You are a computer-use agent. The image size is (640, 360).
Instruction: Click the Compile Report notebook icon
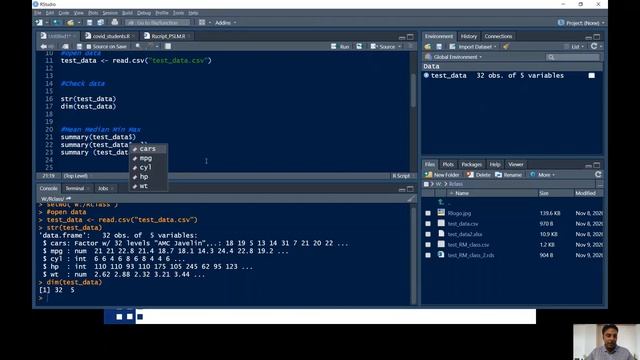168,47
